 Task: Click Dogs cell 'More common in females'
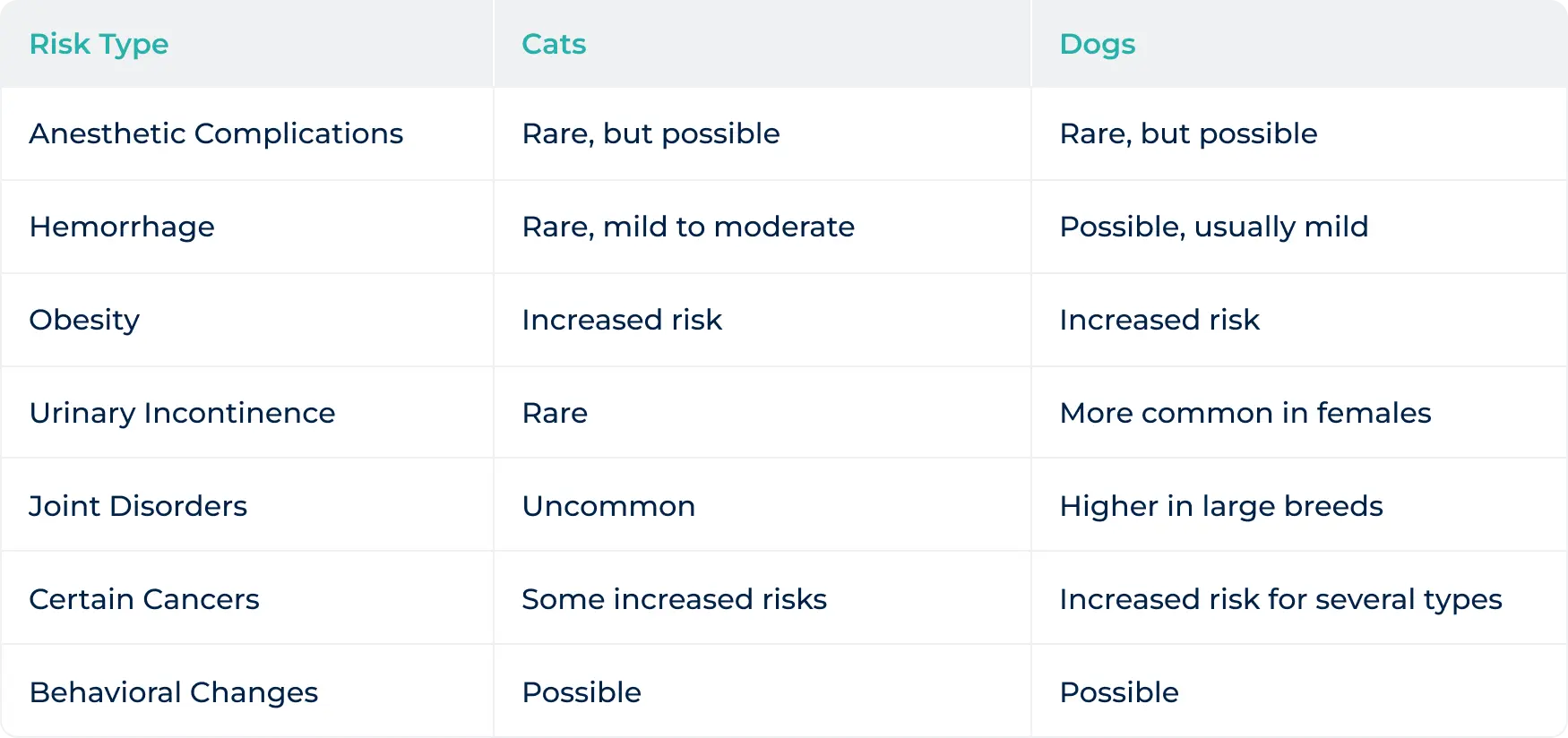pyautogui.click(x=1245, y=413)
